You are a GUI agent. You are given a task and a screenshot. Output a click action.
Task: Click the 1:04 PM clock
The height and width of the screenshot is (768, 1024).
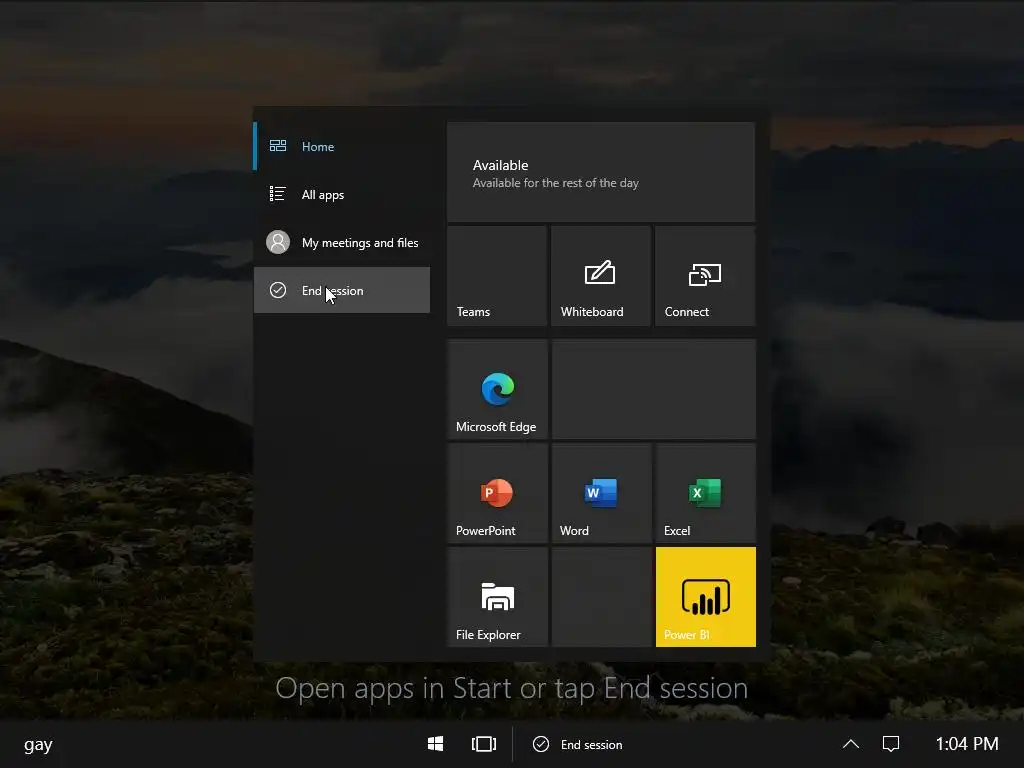967,744
